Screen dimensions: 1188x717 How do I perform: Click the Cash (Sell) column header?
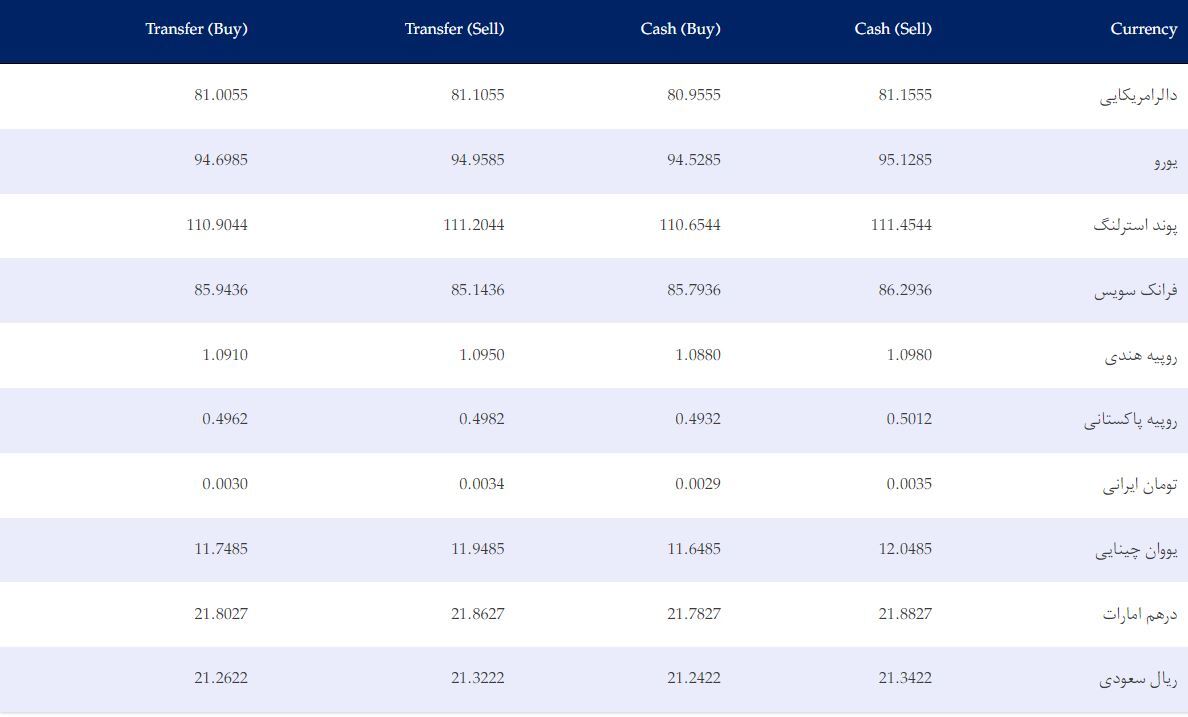[893, 29]
